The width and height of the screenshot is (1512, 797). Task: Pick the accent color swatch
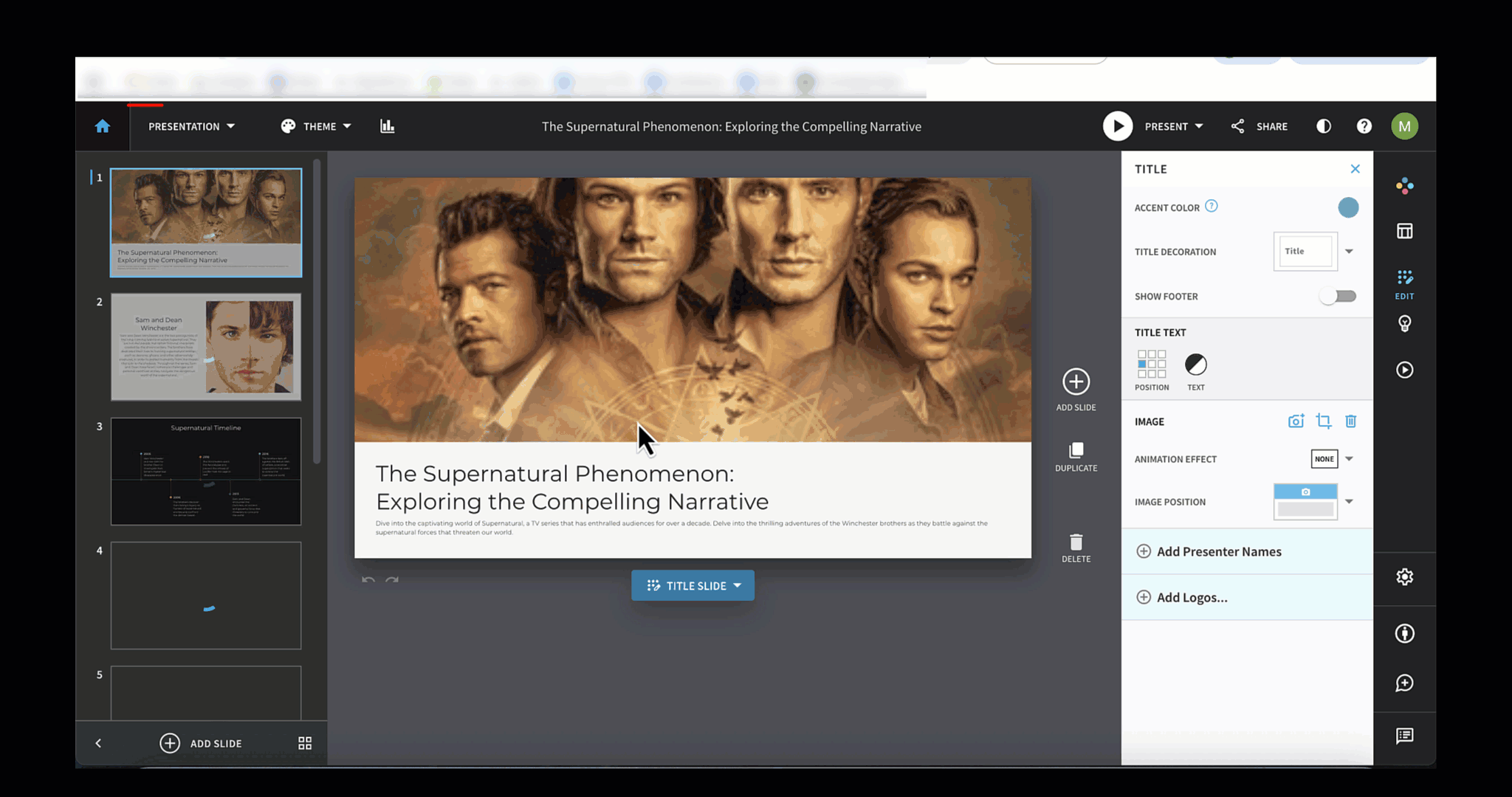1348,208
